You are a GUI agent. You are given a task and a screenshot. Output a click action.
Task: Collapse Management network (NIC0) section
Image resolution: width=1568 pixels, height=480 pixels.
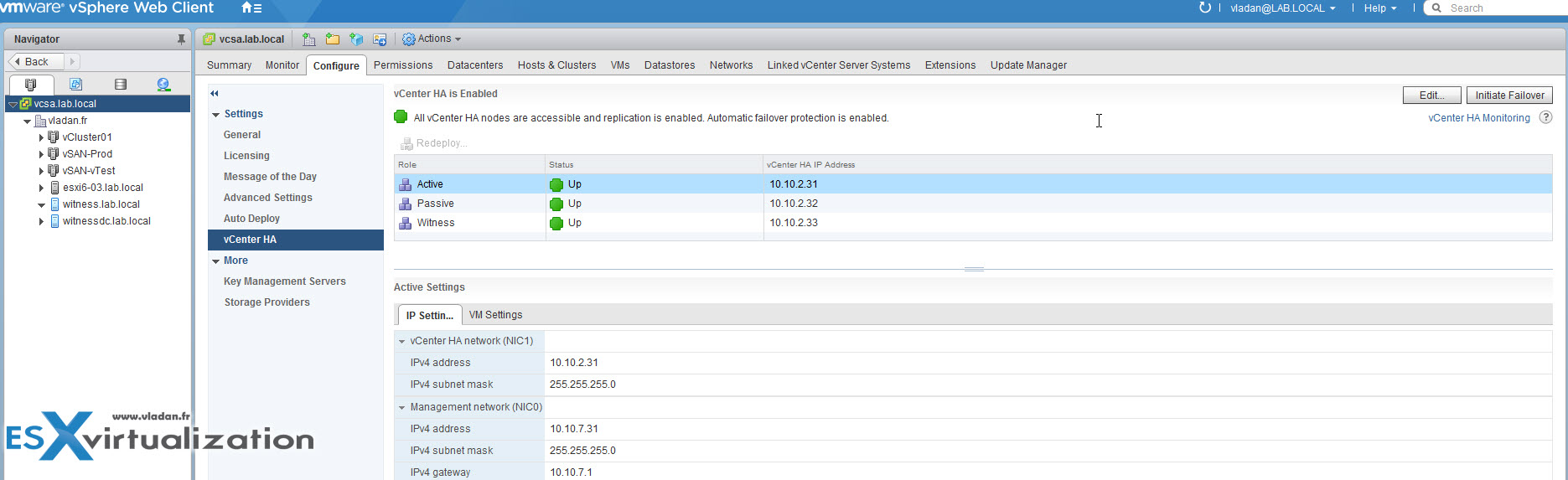tap(402, 407)
